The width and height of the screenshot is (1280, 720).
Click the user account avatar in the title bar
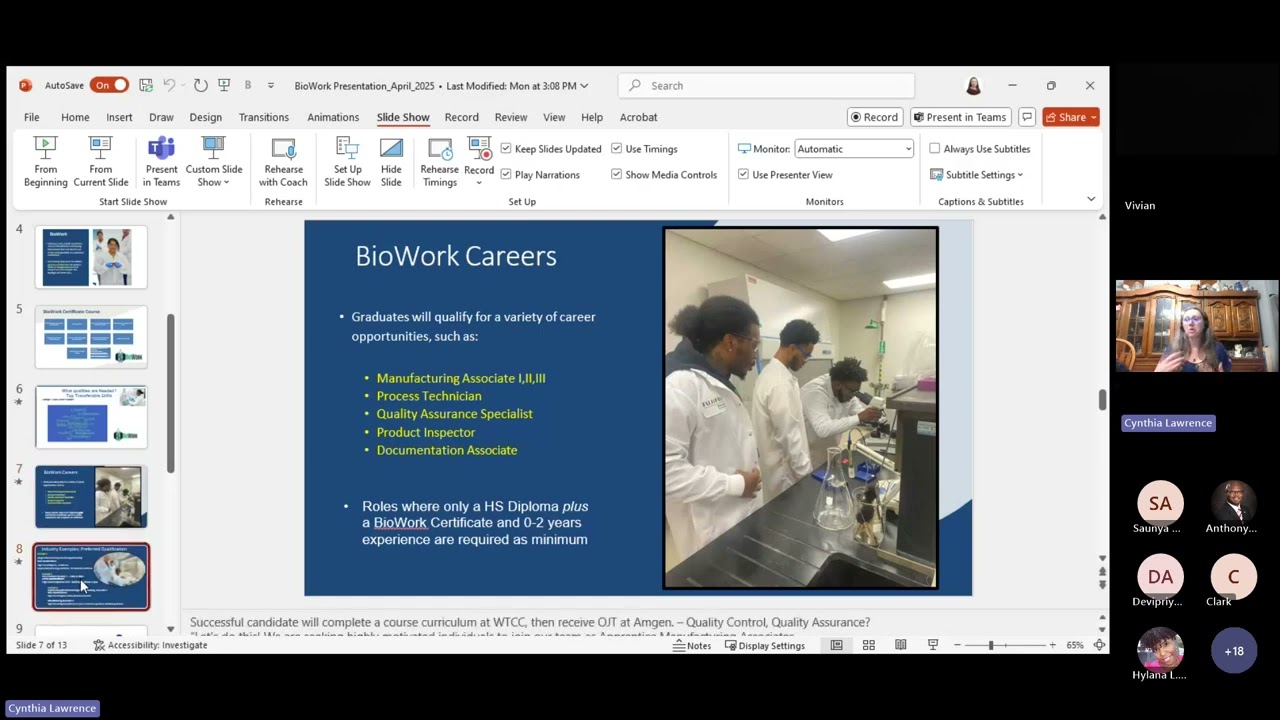(973, 86)
